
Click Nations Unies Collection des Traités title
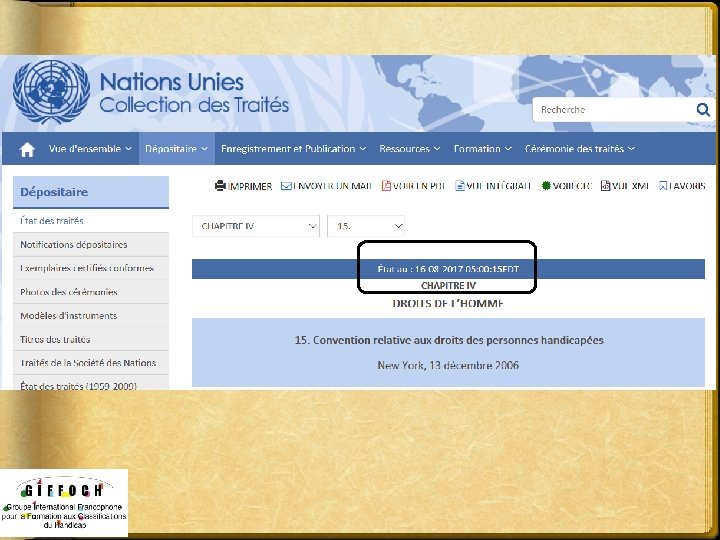[194, 93]
